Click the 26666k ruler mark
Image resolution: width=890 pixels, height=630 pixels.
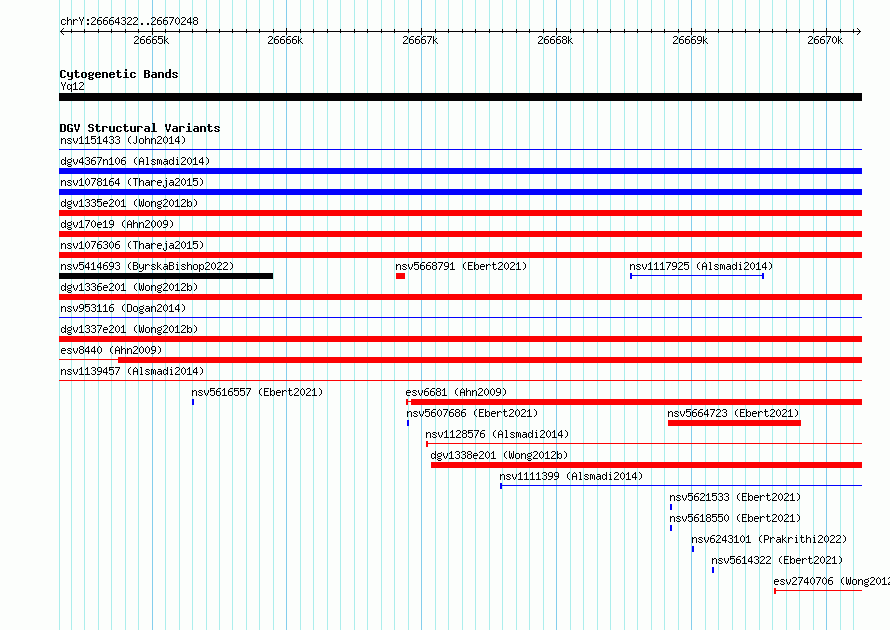click(x=286, y=40)
